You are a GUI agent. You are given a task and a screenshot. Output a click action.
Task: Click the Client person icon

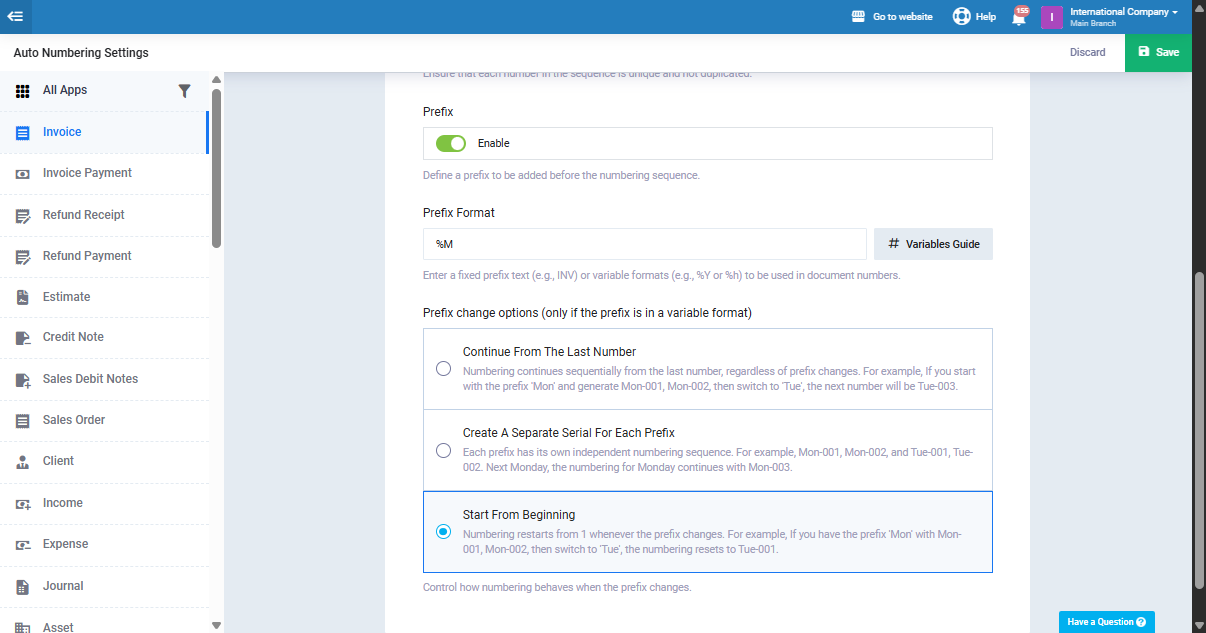tap(23, 462)
